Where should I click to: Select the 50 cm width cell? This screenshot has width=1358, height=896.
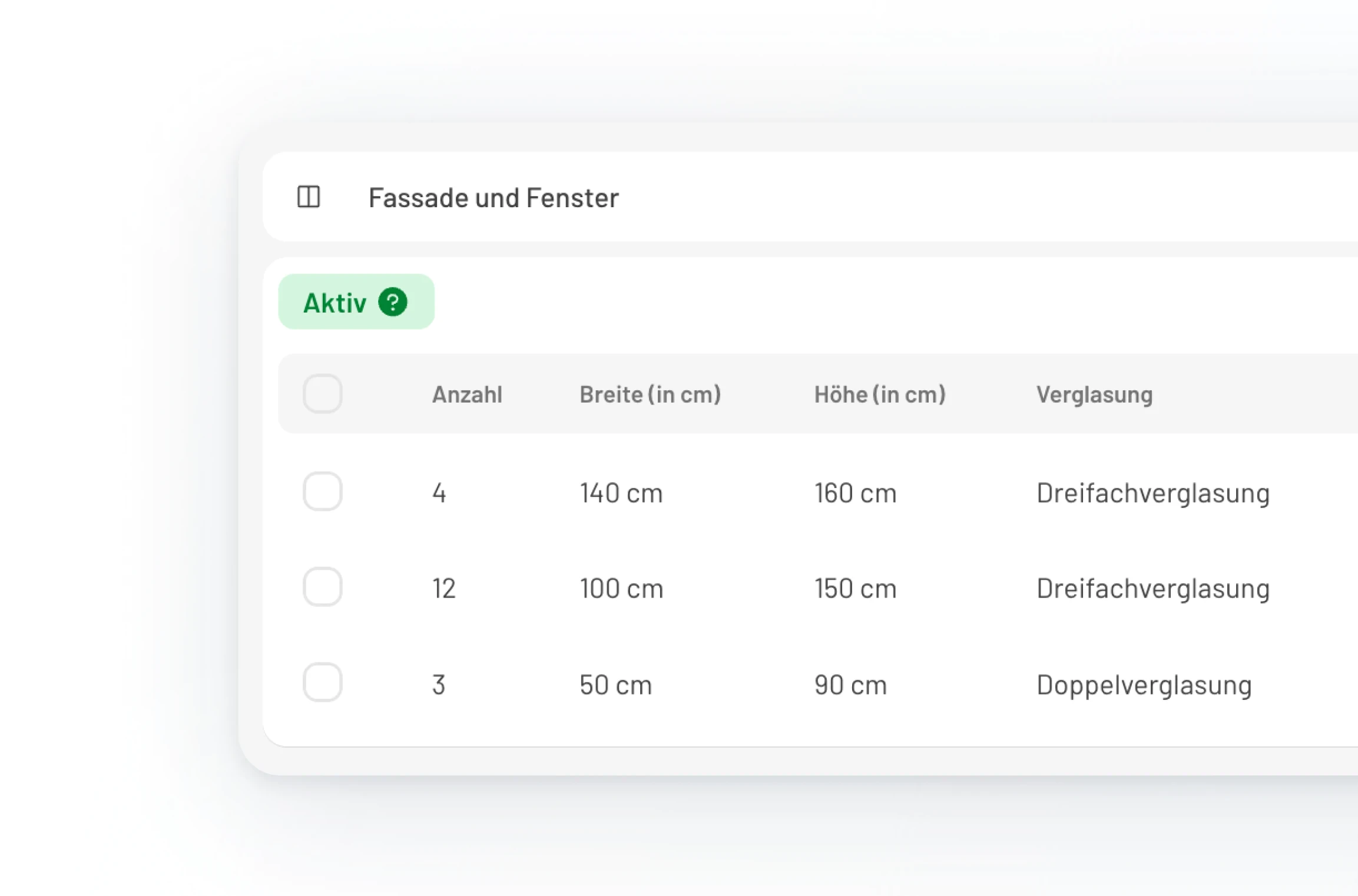tap(615, 685)
